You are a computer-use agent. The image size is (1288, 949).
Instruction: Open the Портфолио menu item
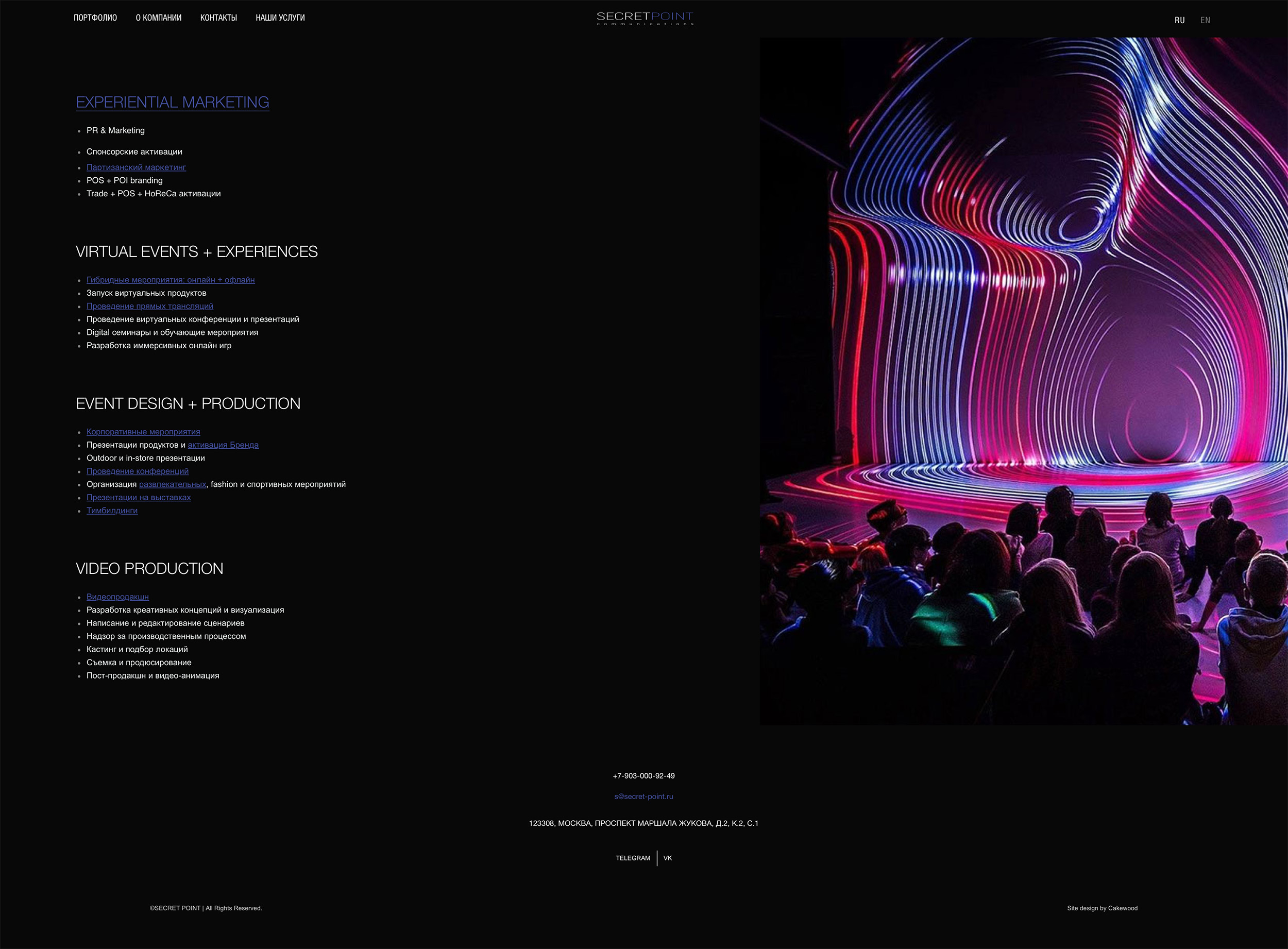pos(95,18)
